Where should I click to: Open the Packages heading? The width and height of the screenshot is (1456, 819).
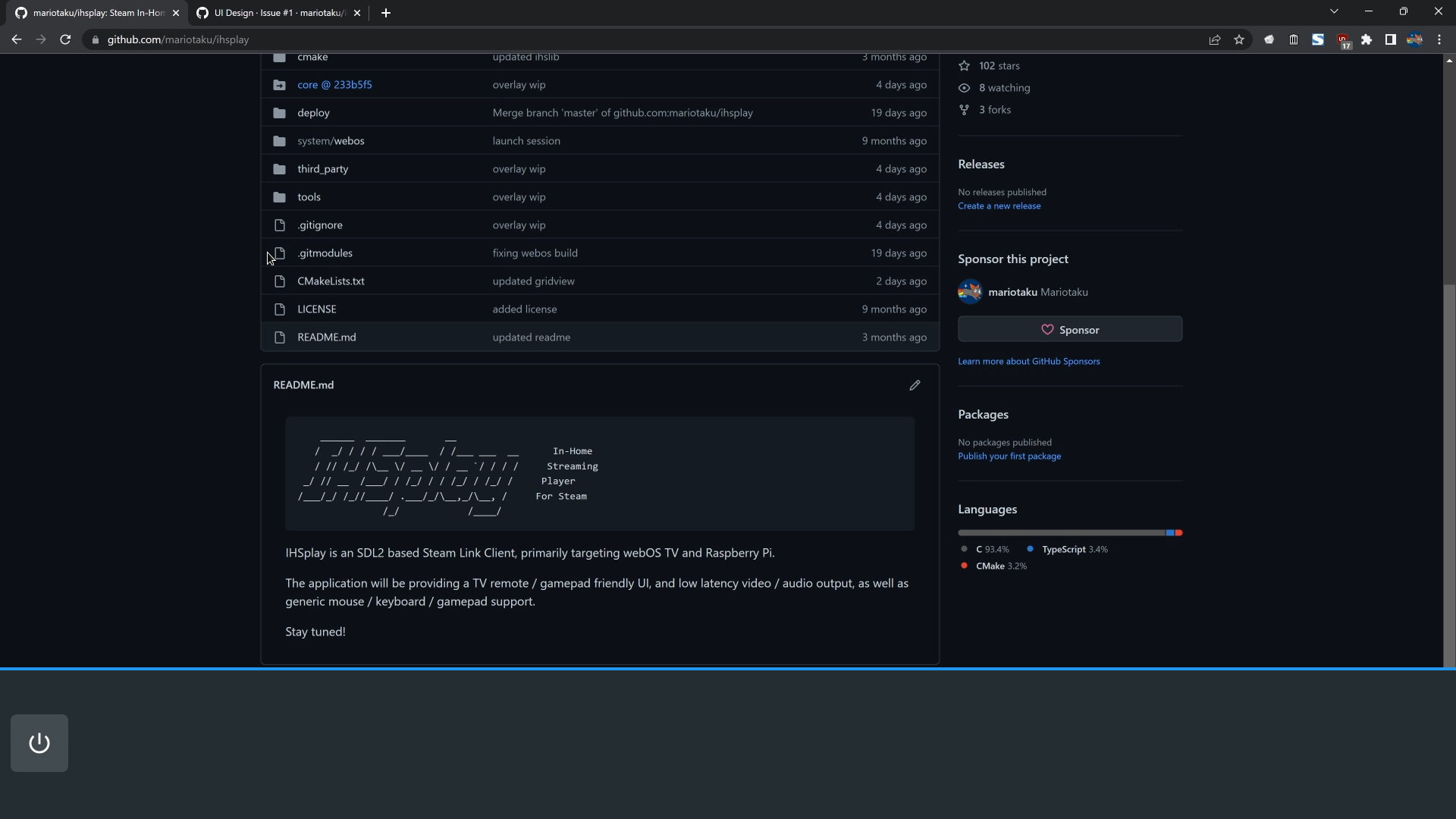pos(984,415)
